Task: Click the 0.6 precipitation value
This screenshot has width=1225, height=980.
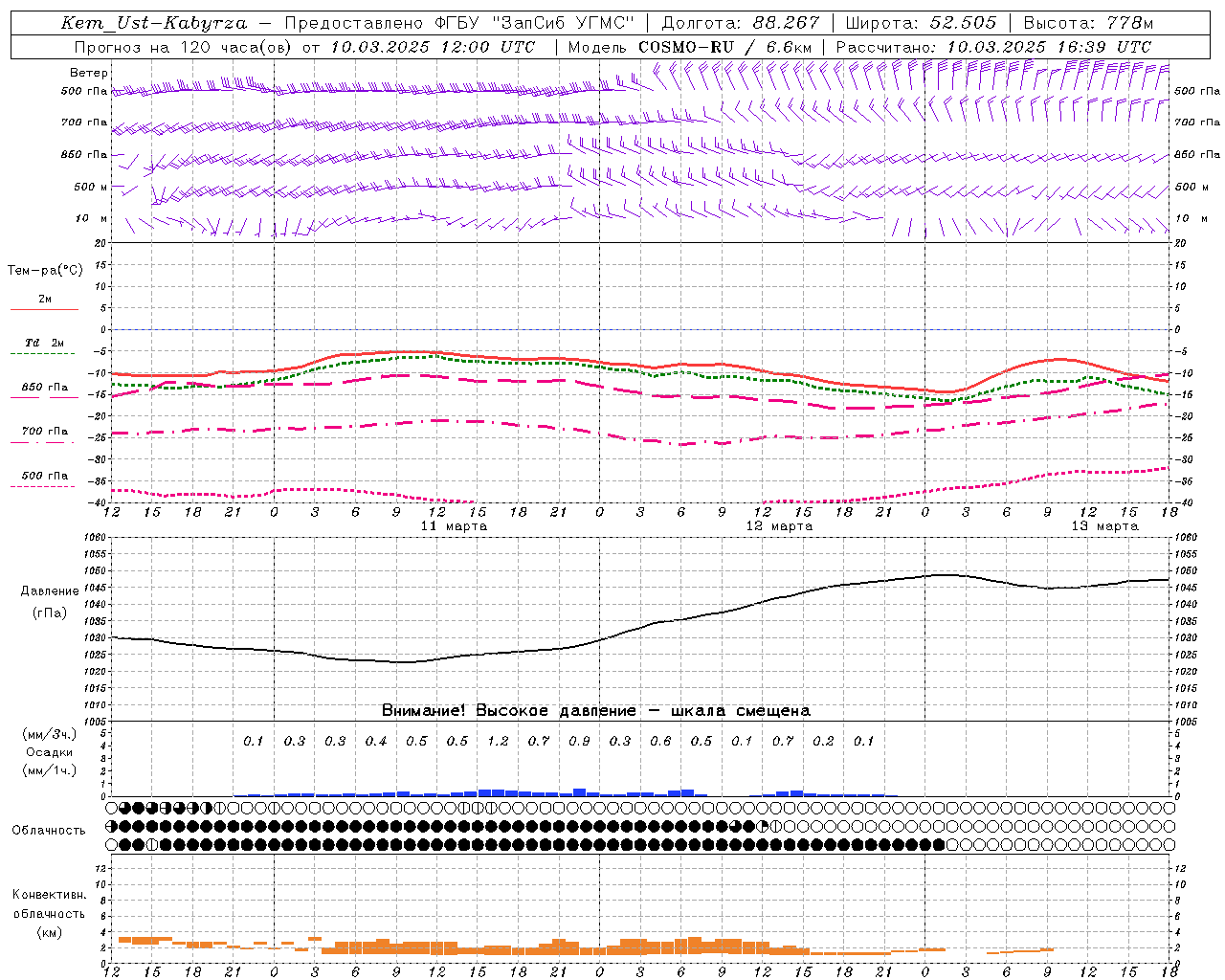Action: [660, 741]
